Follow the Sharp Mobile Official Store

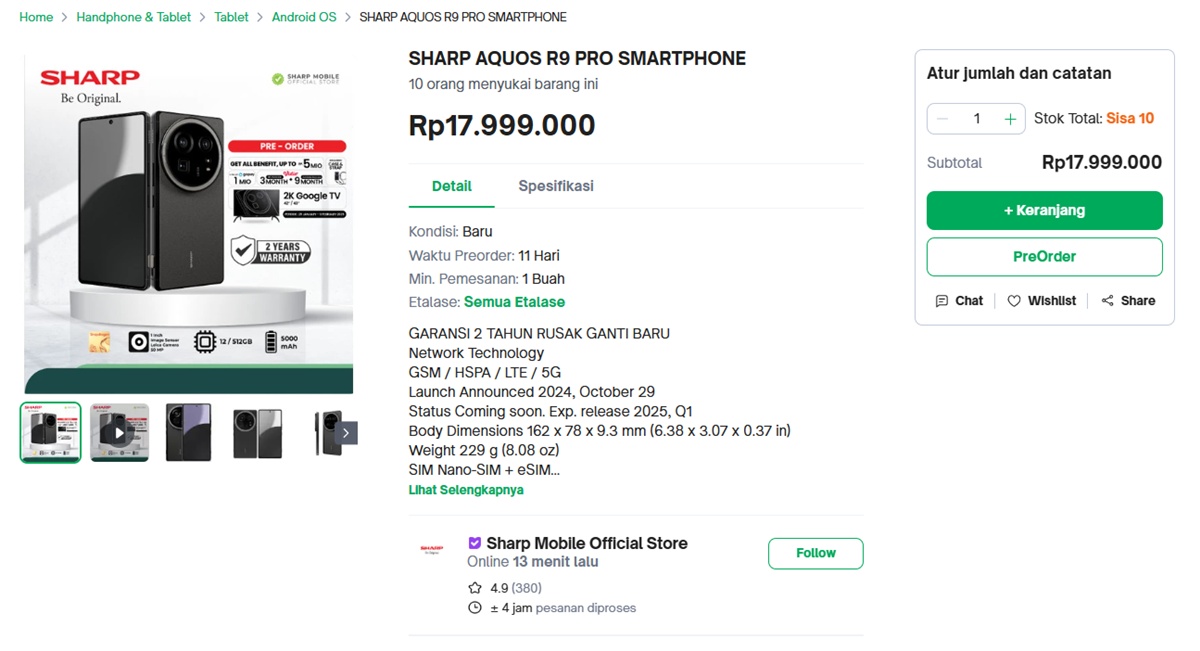[815, 553]
